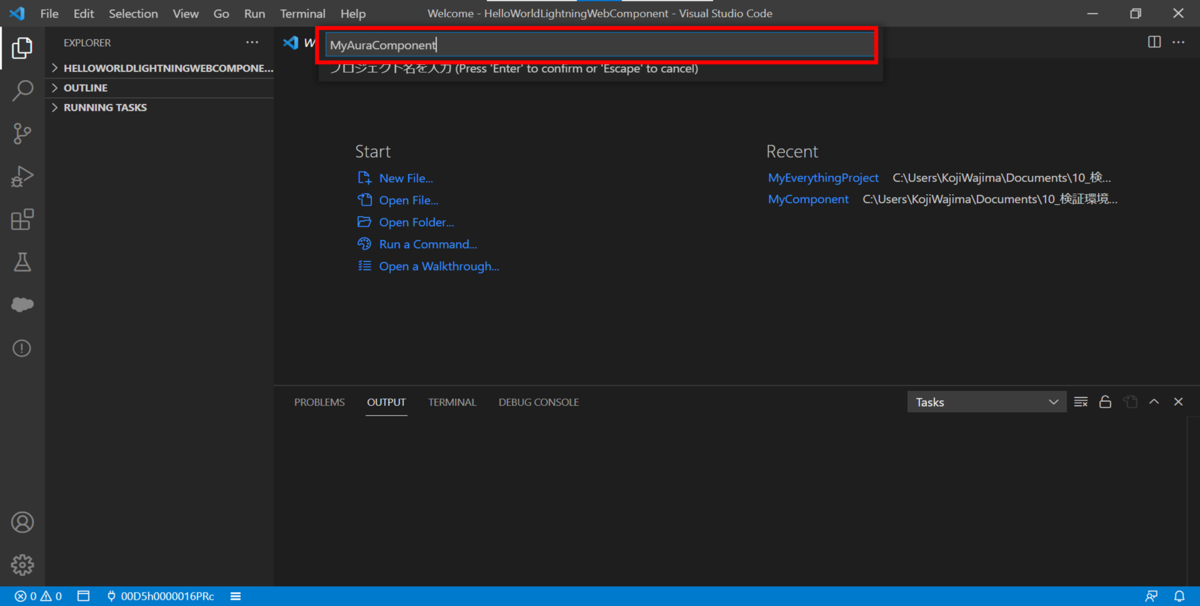
Task: Expand the HELLOWORLDLIGHTNINGWEBCOMPONENT folder section
Action: 160,68
